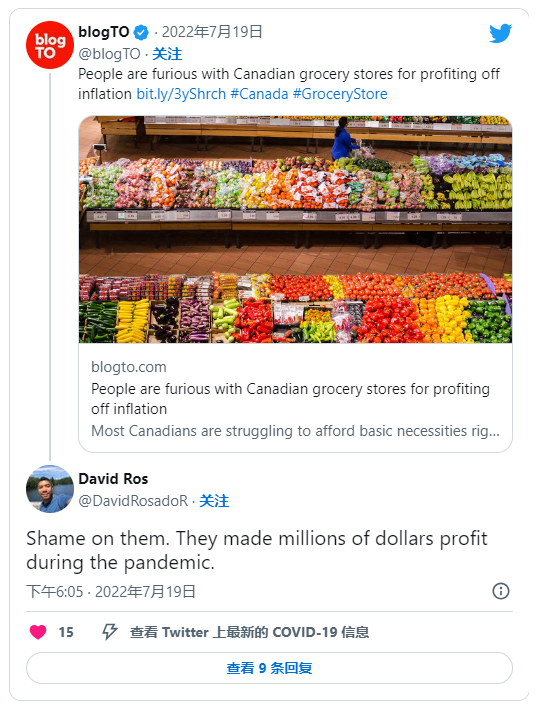Follow David Ros via the 关注 link
This screenshot has width=544, height=706.
coord(214,501)
